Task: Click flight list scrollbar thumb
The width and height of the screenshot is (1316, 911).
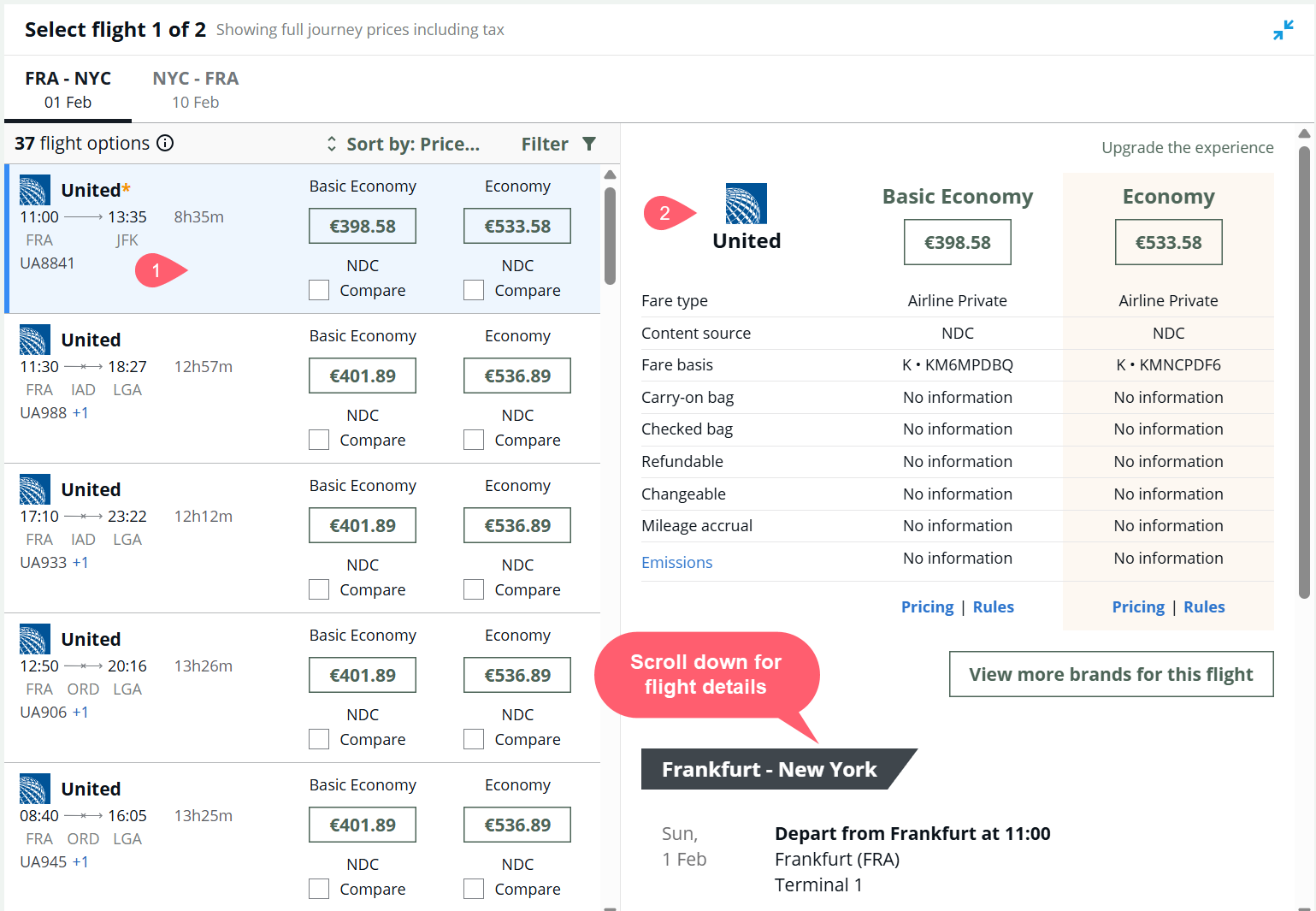Action: pos(610,235)
